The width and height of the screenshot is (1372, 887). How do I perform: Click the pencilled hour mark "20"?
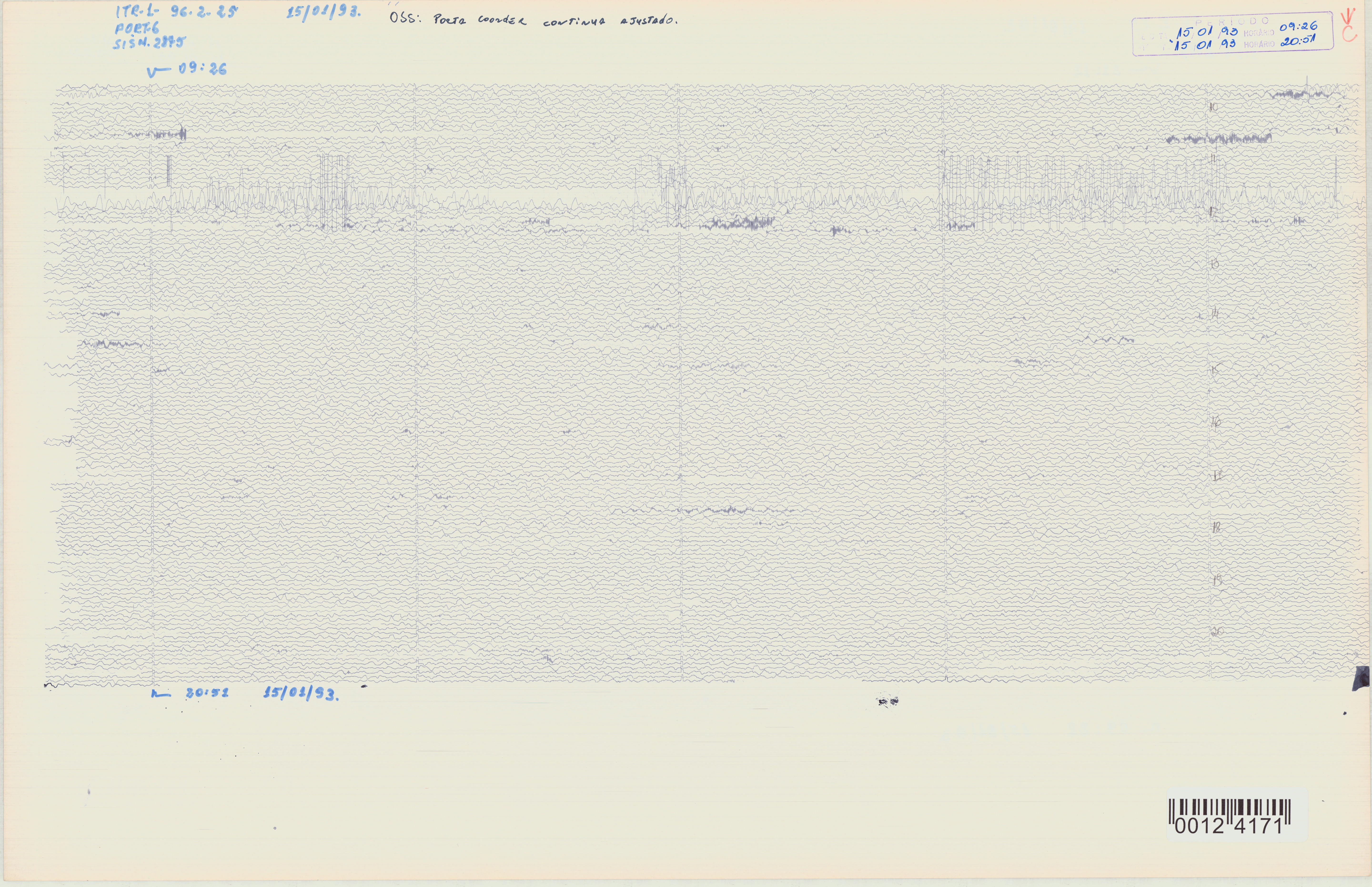click(1217, 632)
